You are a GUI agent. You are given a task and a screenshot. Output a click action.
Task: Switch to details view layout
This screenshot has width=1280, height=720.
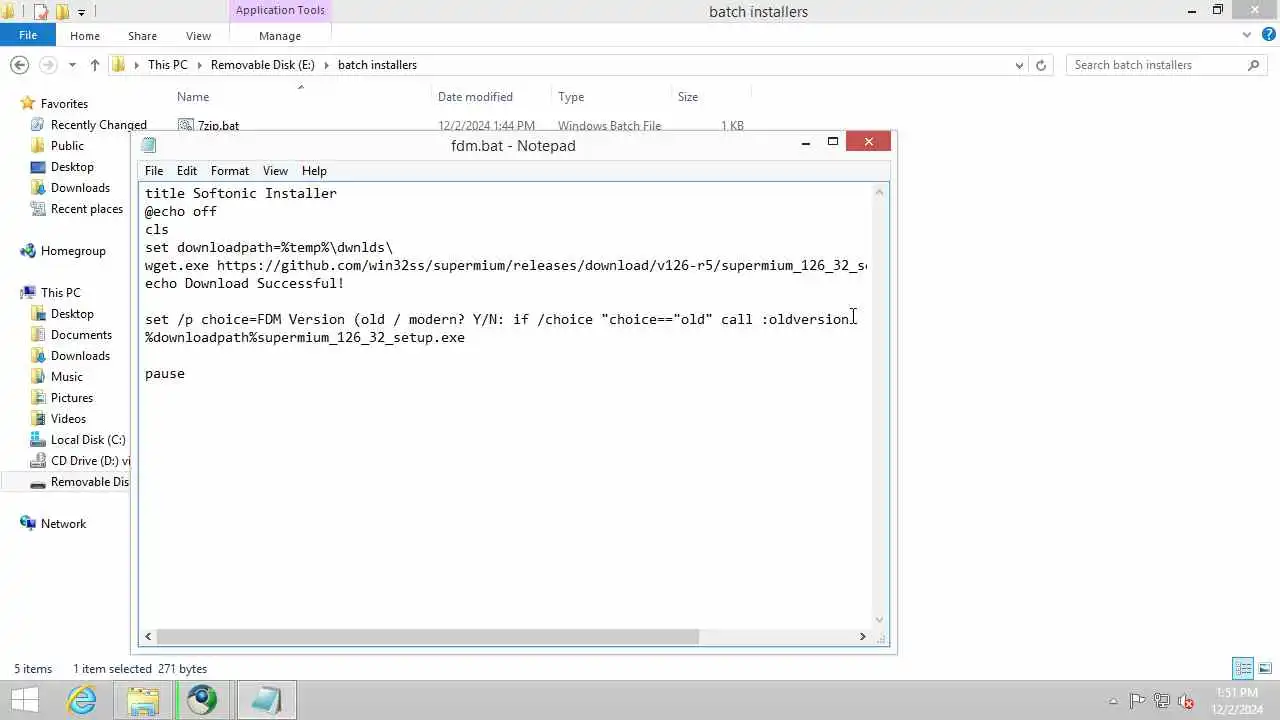pyautogui.click(x=1243, y=668)
